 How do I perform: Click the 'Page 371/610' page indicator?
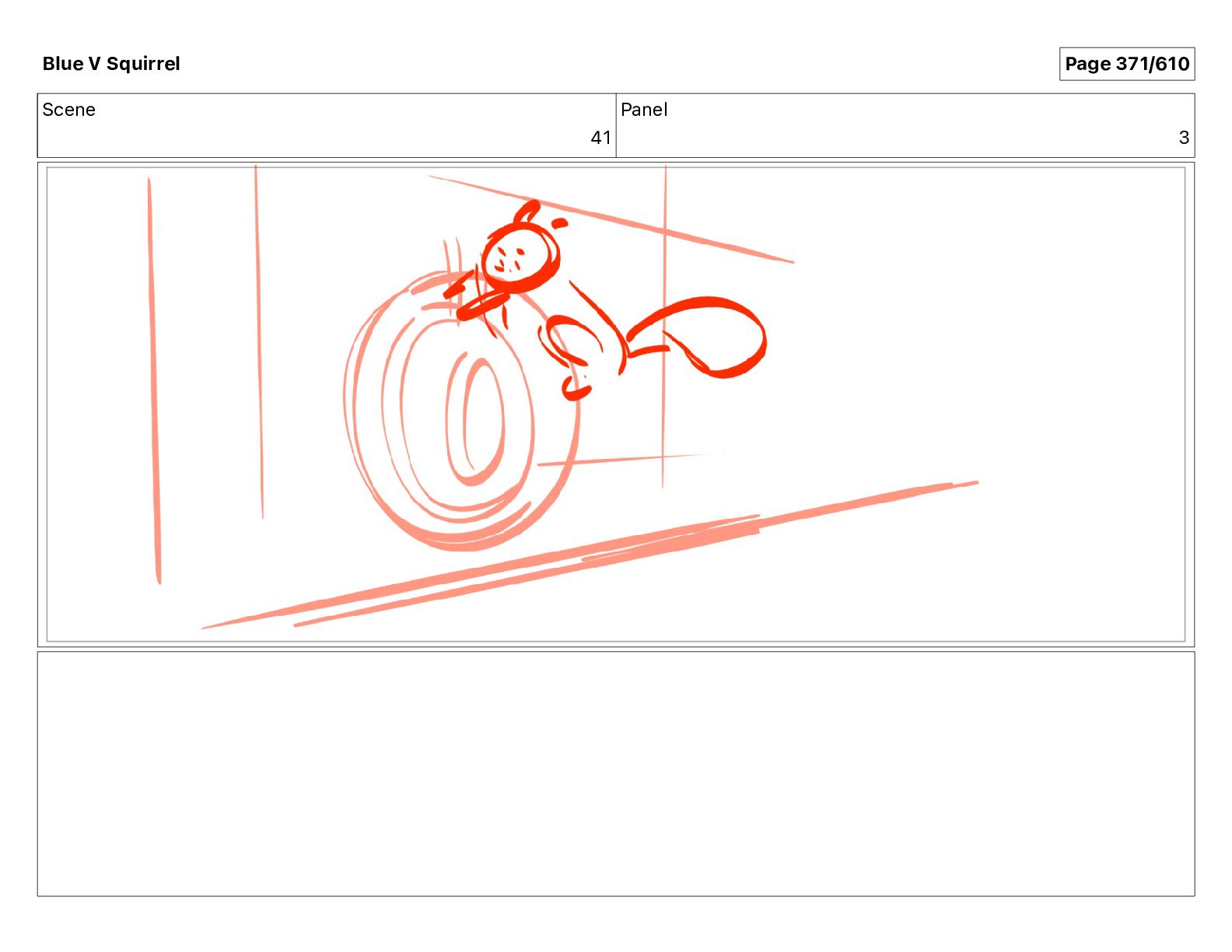(1127, 64)
